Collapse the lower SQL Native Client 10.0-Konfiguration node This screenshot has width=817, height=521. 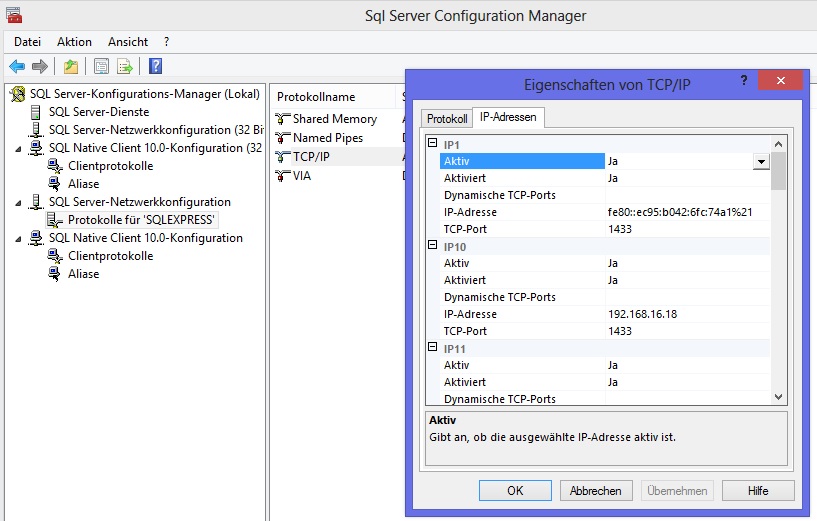(x=18, y=239)
